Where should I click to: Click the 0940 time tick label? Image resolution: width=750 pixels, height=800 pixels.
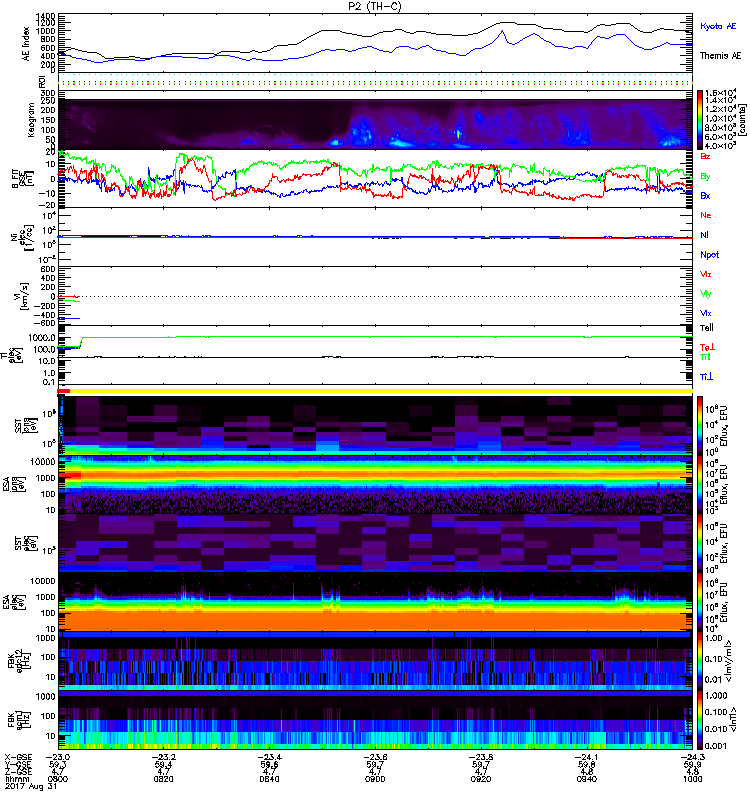point(587,779)
